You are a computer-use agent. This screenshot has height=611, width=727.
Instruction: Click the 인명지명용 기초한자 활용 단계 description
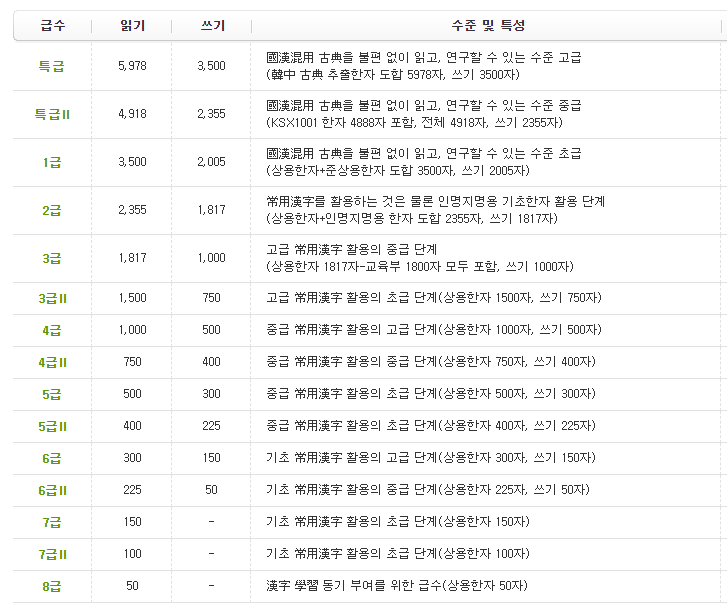tap(435, 202)
